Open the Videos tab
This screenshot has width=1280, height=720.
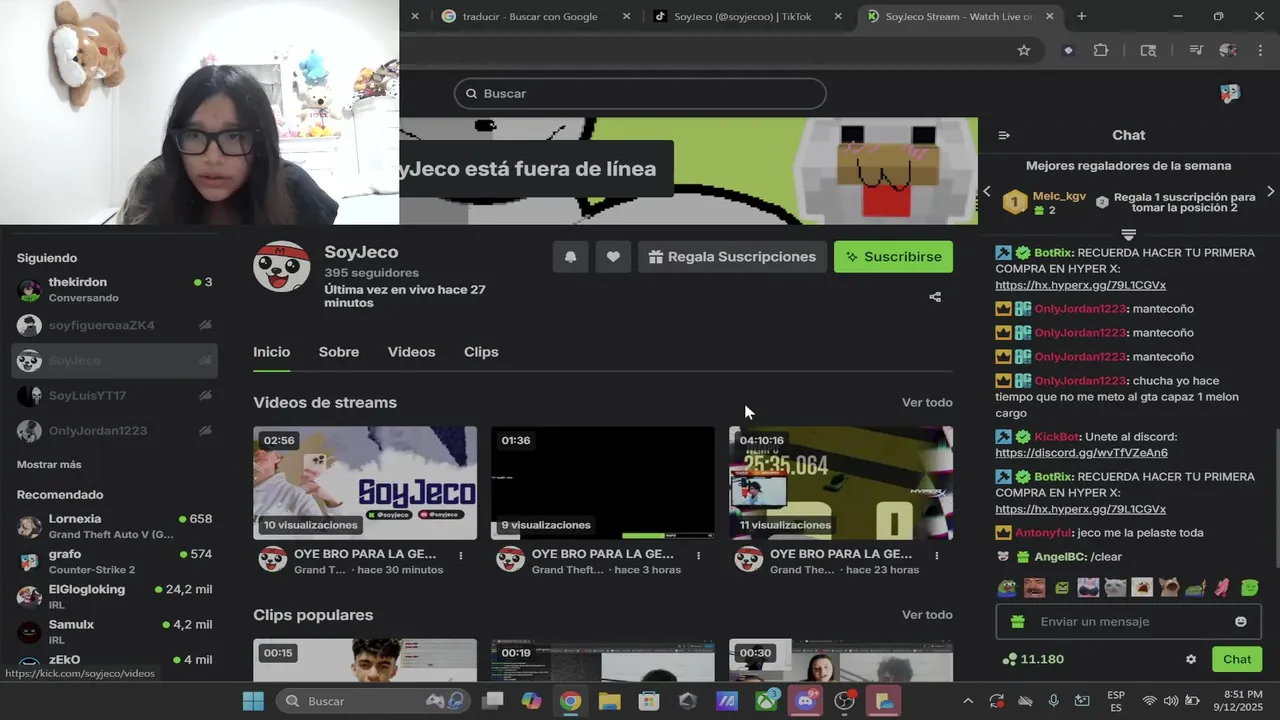tap(411, 352)
